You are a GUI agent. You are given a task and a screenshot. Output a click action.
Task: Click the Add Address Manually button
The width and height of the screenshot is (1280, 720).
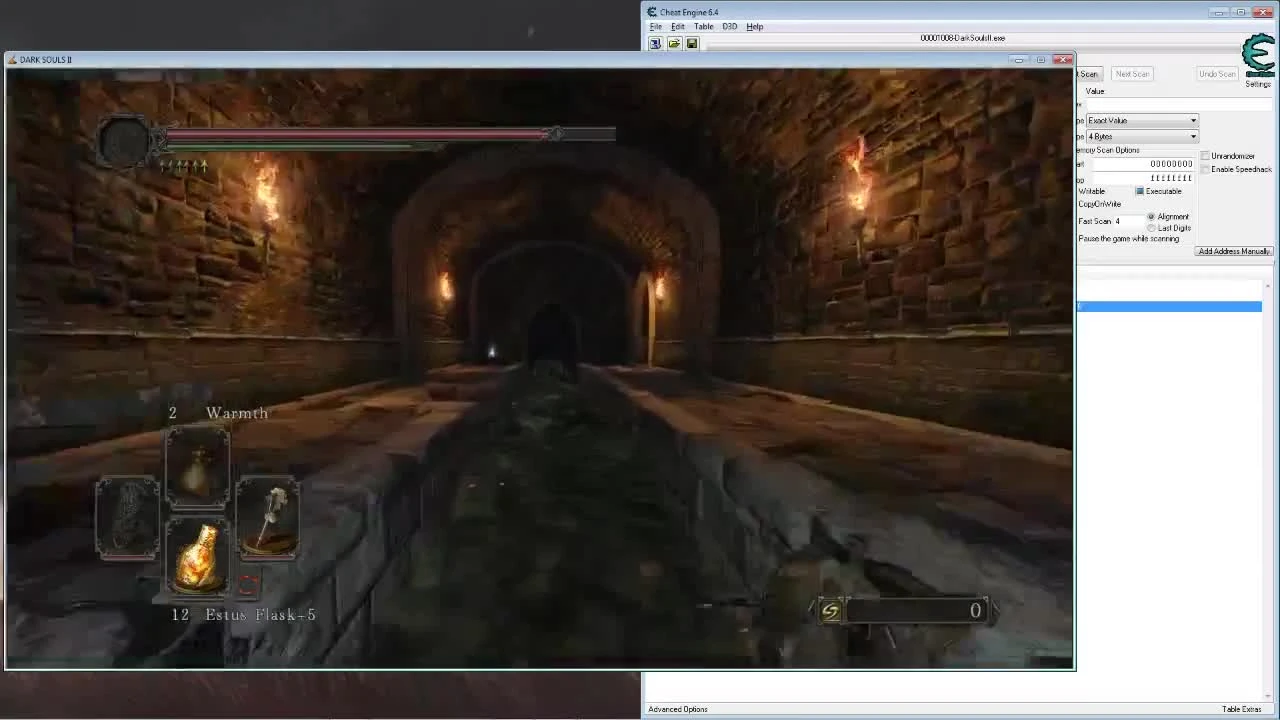point(1233,251)
